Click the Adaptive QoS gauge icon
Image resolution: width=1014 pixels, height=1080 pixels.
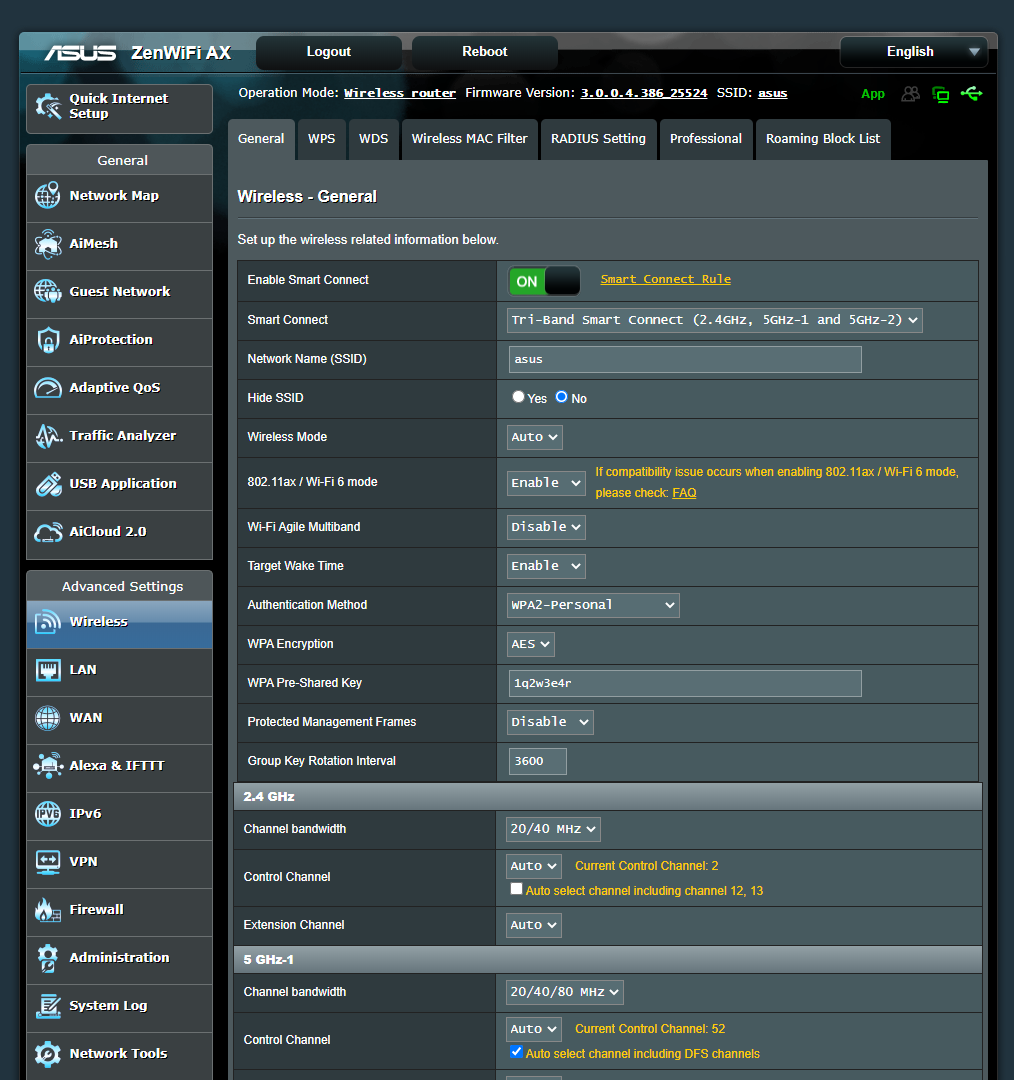pos(48,388)
